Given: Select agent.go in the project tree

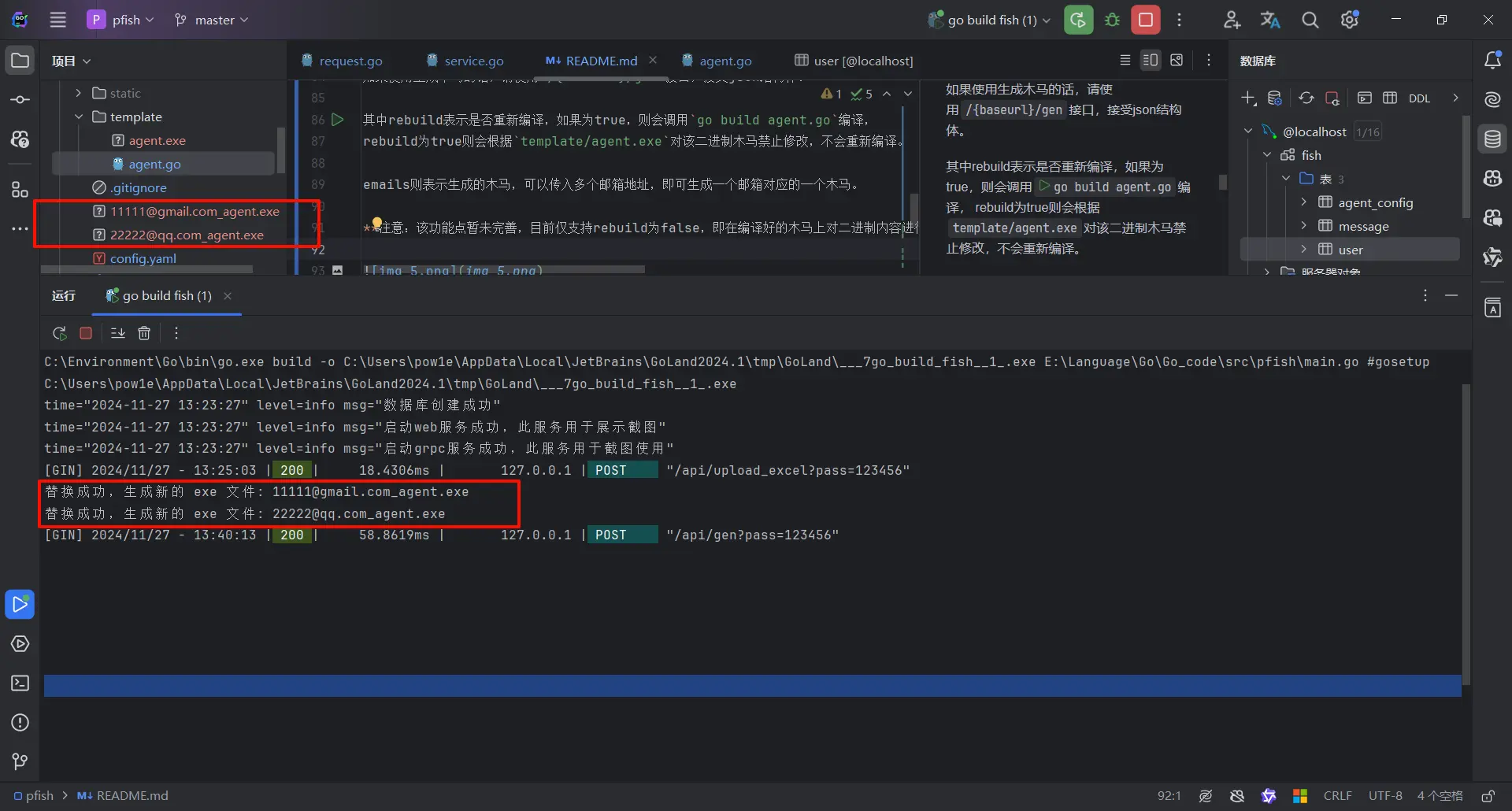Looking at the screenshot, I should tap(154, 164).
